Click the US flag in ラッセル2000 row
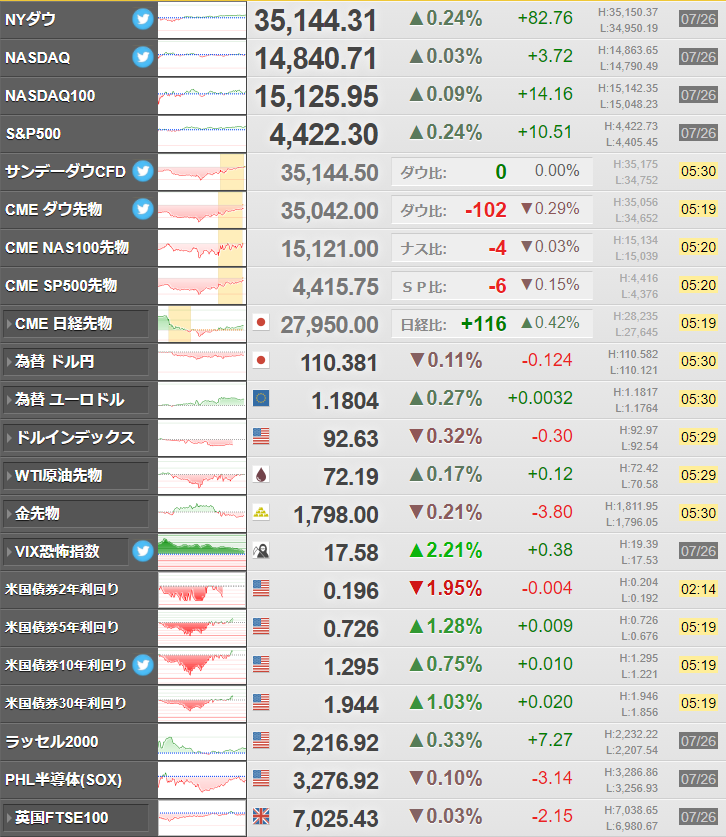The image size is (726, 837). [261, 740]
